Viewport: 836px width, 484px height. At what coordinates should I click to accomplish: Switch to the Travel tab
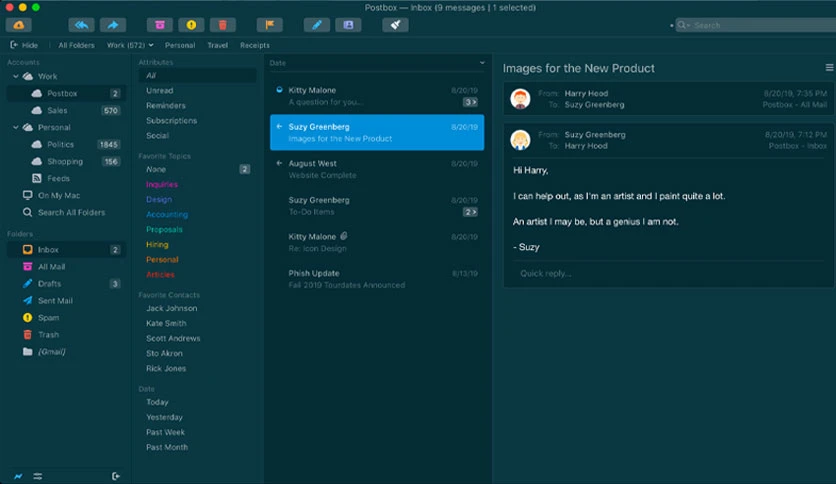pyautogui.click(x=218, y=45)
